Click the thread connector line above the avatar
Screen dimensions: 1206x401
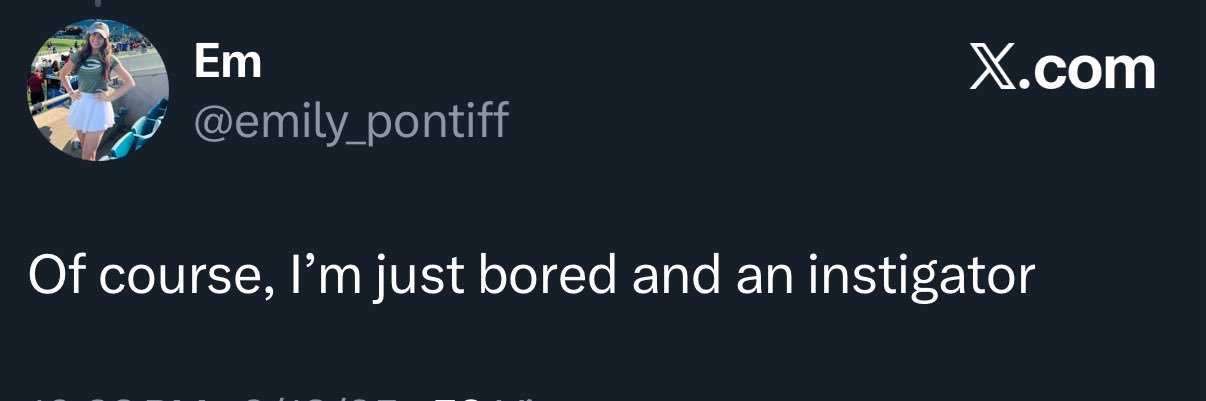coord(97,3)
